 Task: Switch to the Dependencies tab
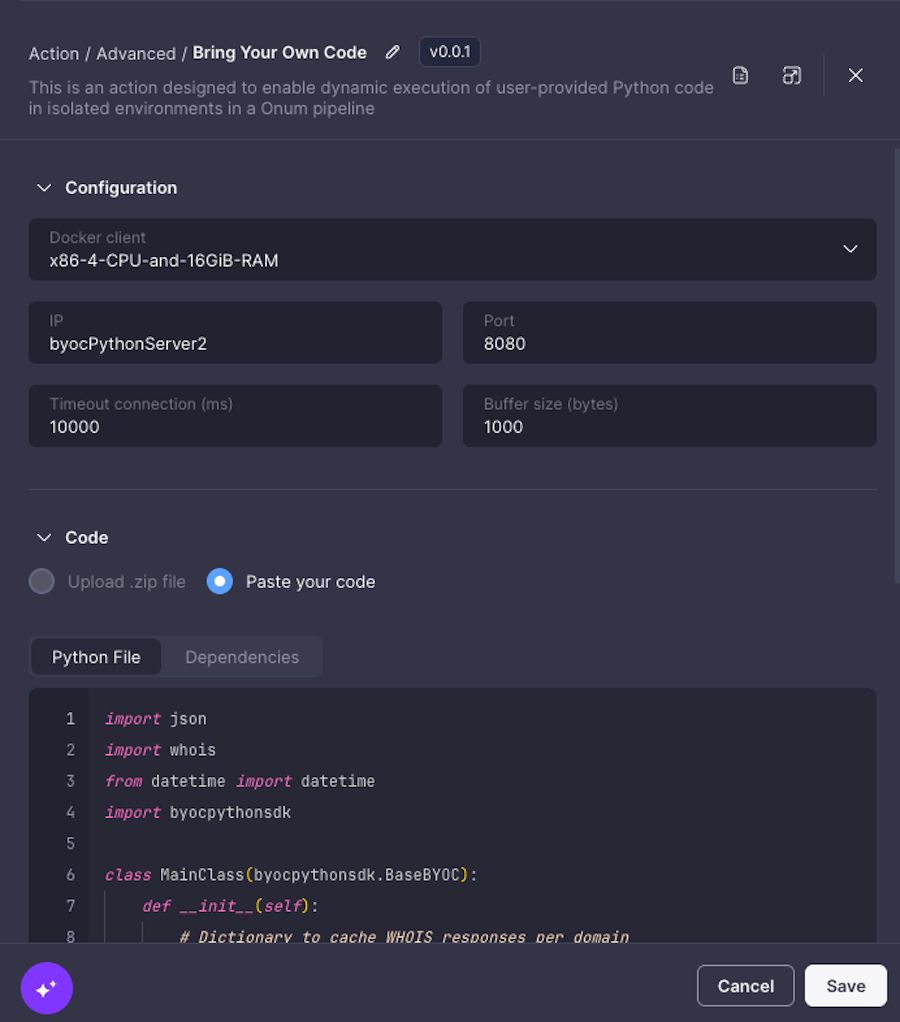pos(242,657)
